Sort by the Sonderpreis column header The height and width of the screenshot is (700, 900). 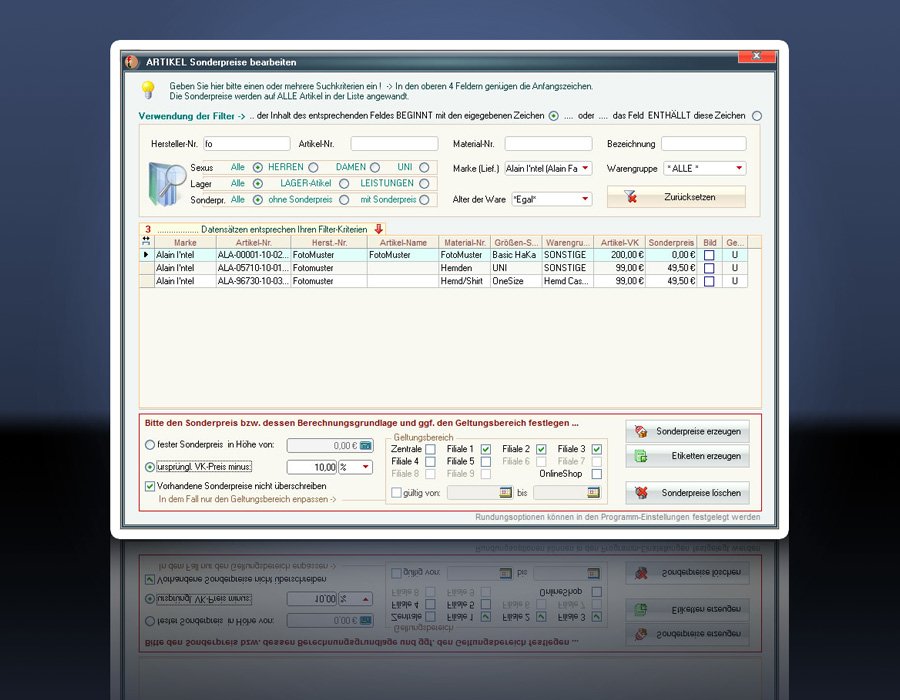pos(671,242)
